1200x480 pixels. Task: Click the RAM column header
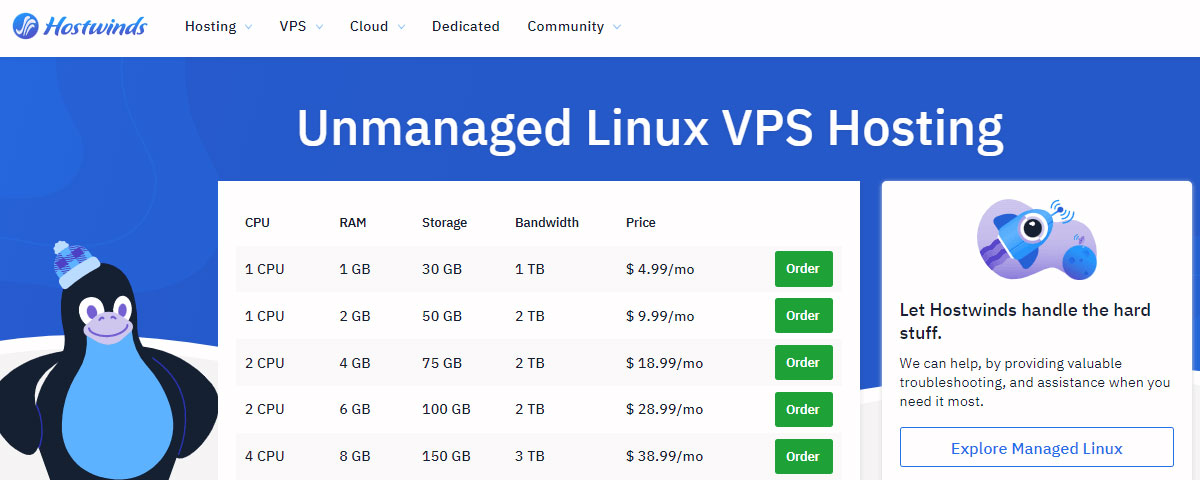click(x=353, y=223)
